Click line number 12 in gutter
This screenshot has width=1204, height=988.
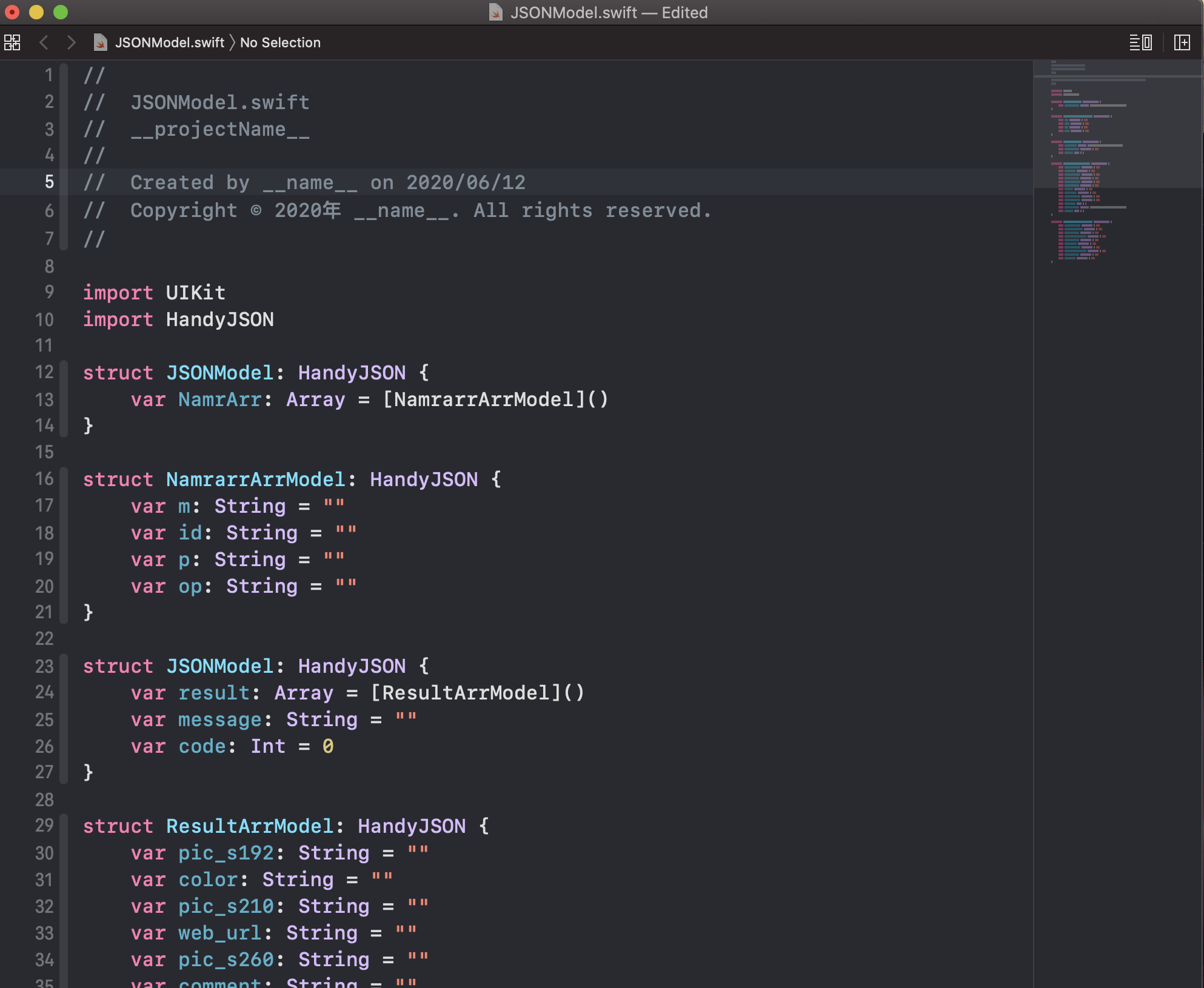[44, 372]
